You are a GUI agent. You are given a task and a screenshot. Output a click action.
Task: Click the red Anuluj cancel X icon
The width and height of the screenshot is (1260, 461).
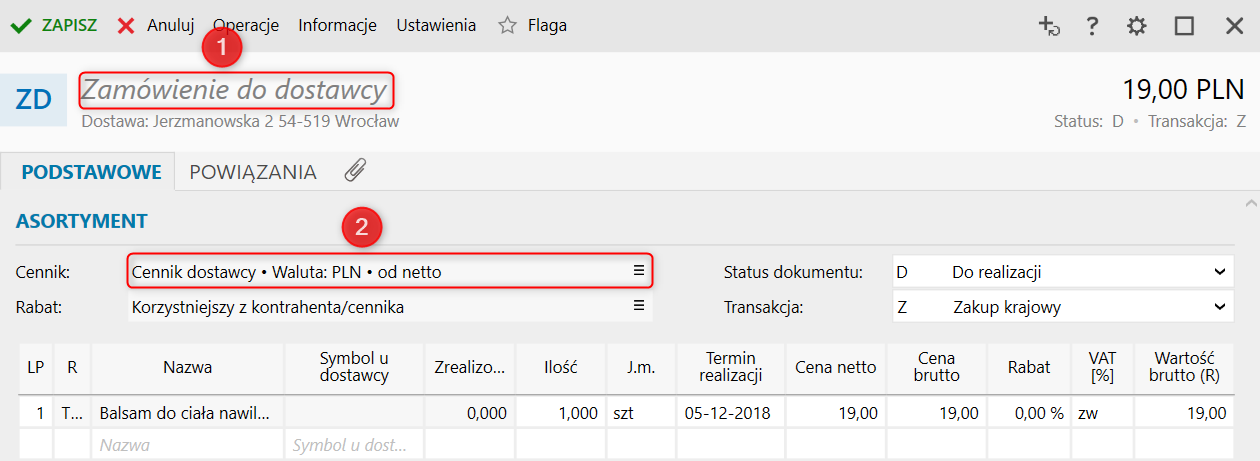pos(126,26)
